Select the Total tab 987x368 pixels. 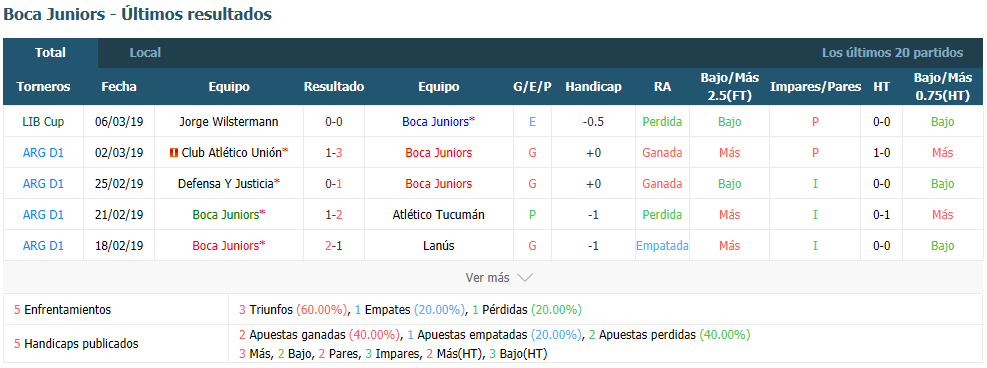click(x=50, y=53)
